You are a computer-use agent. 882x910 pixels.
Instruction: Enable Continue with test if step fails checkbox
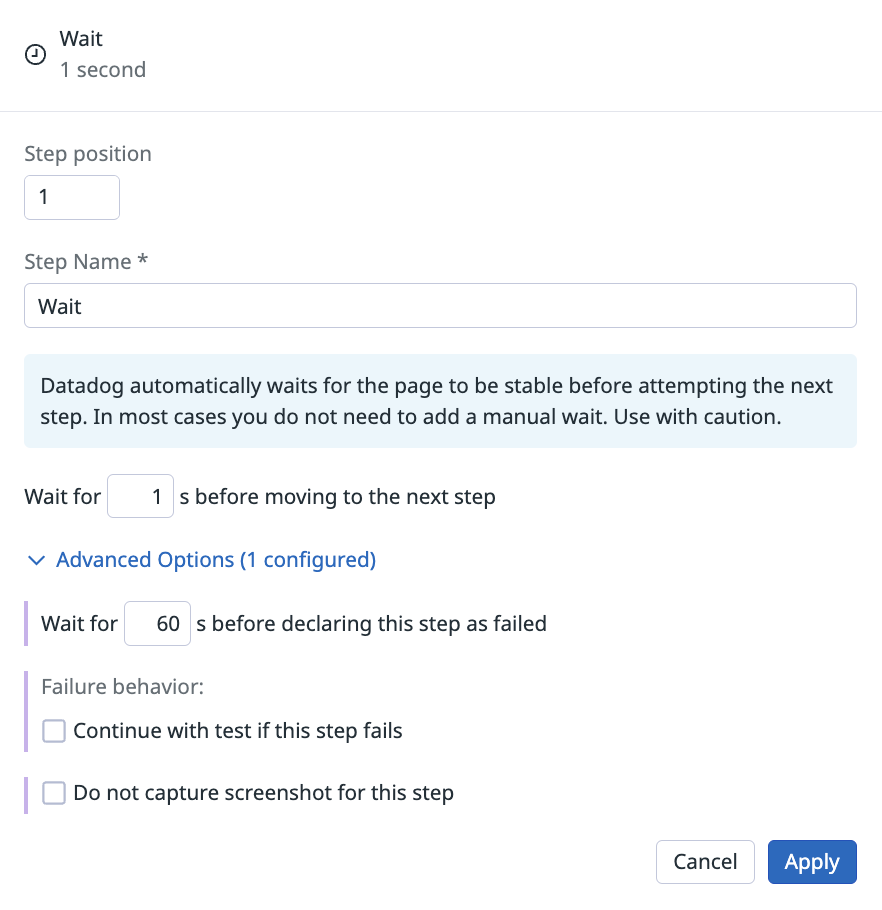(54, 731)
